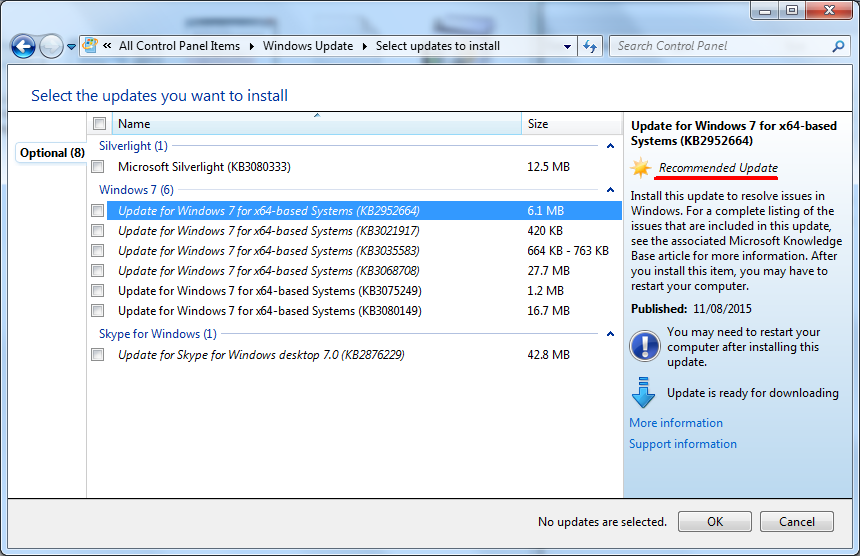860x556 pixels.
Task: Click the Recommended Update star icon
Action: pos(641,167)
